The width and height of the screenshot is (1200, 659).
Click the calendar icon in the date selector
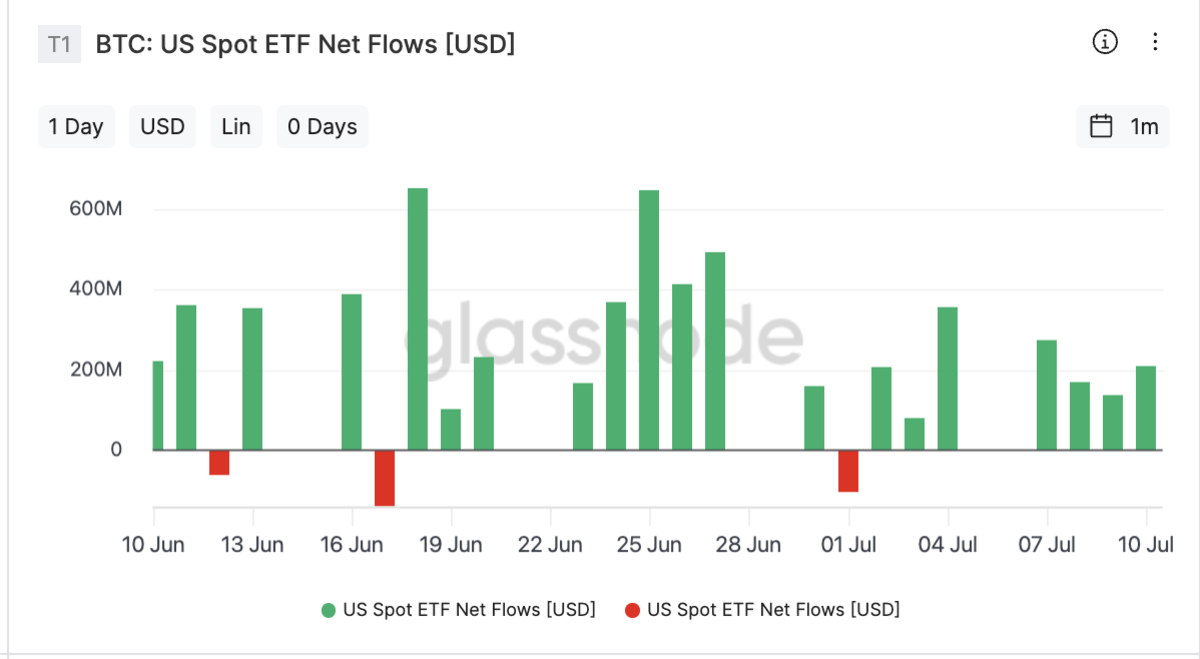1101,126
